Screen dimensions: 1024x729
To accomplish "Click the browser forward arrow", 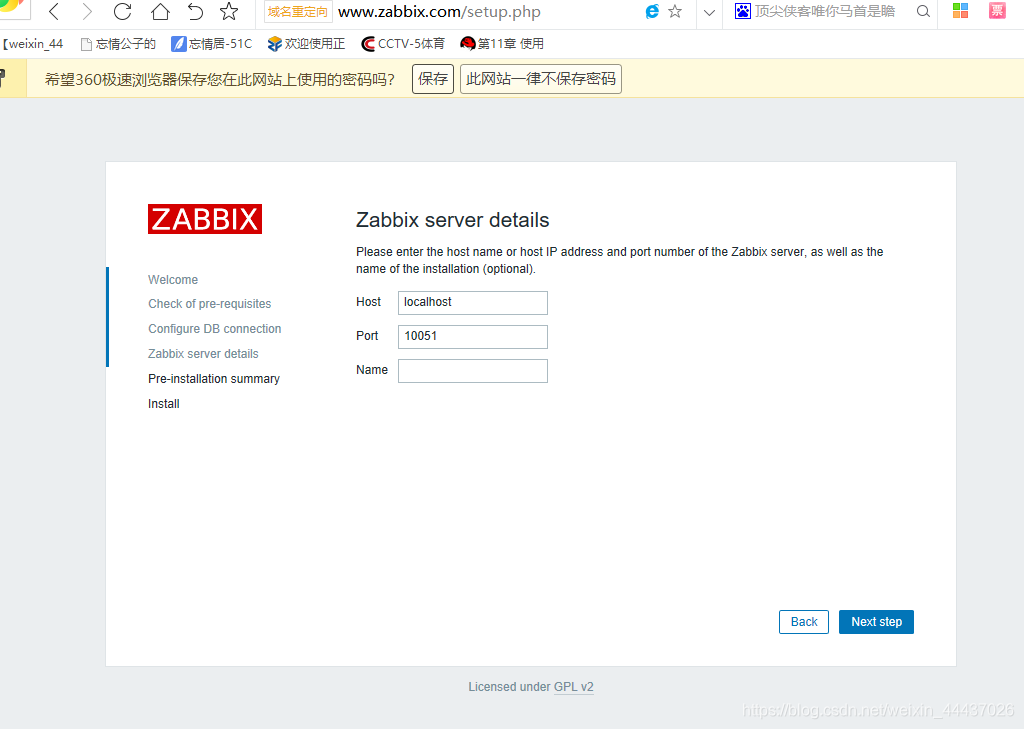I will (88, 11).
